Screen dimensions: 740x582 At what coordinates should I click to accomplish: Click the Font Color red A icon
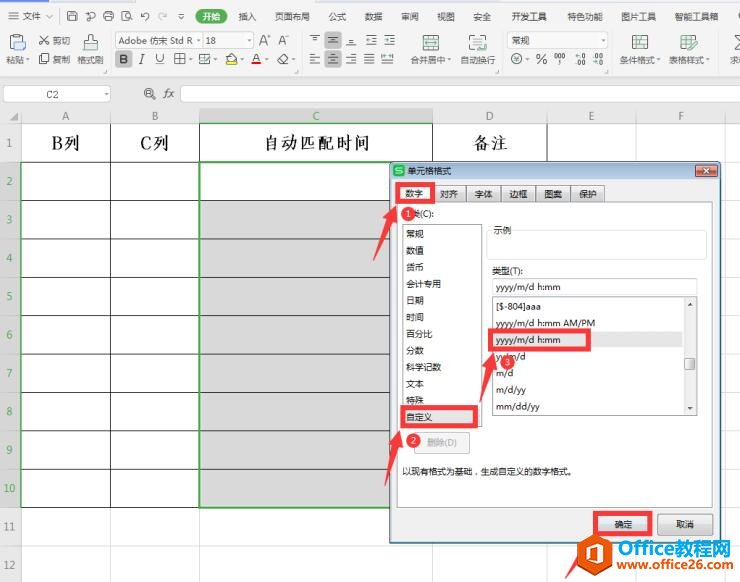click(x=256, y=59)
